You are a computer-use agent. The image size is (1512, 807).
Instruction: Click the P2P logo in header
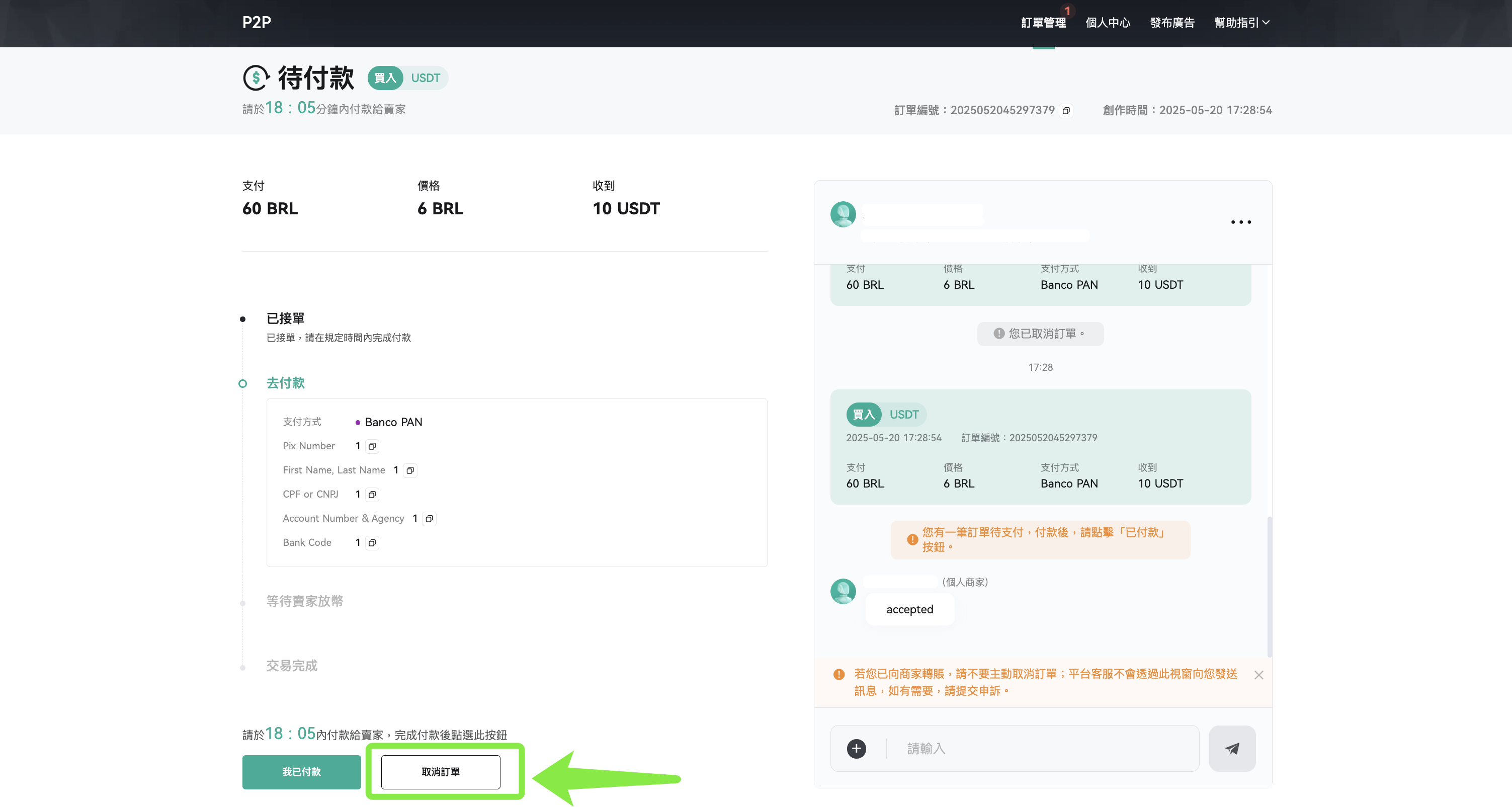pos(257,22)
